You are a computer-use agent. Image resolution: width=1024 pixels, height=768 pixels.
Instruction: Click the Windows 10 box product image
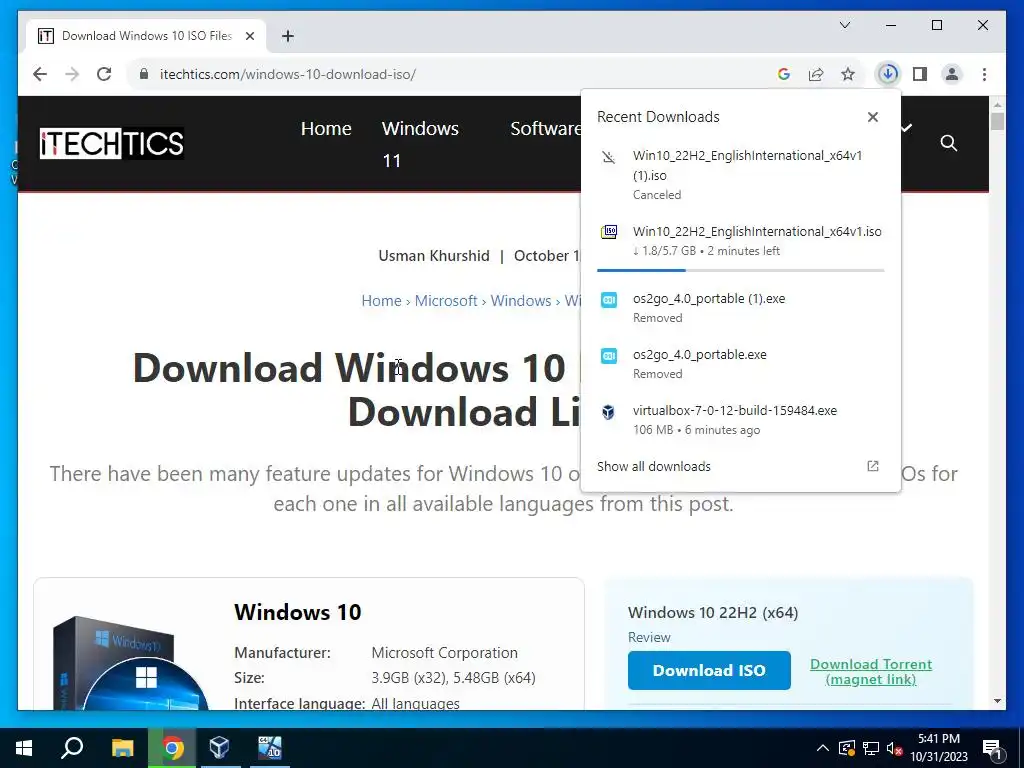131,662
